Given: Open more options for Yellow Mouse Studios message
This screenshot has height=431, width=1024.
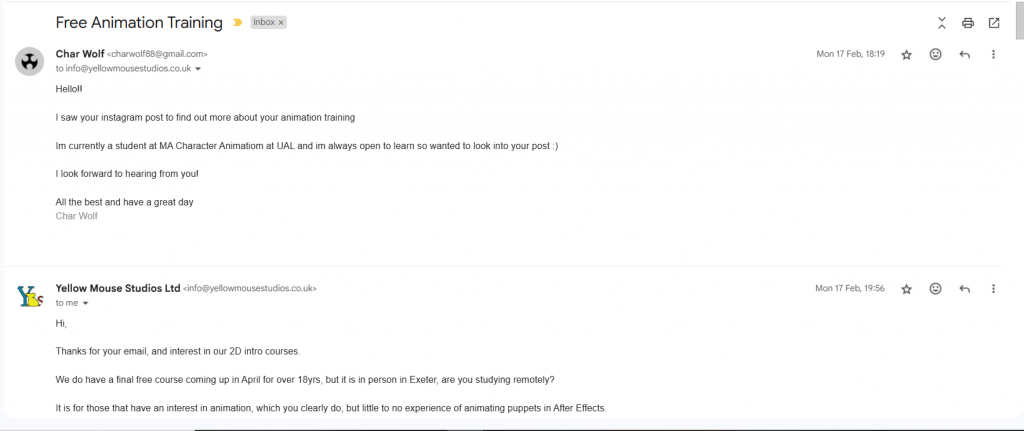Looking at the screenshot, I should coord(993,288).
